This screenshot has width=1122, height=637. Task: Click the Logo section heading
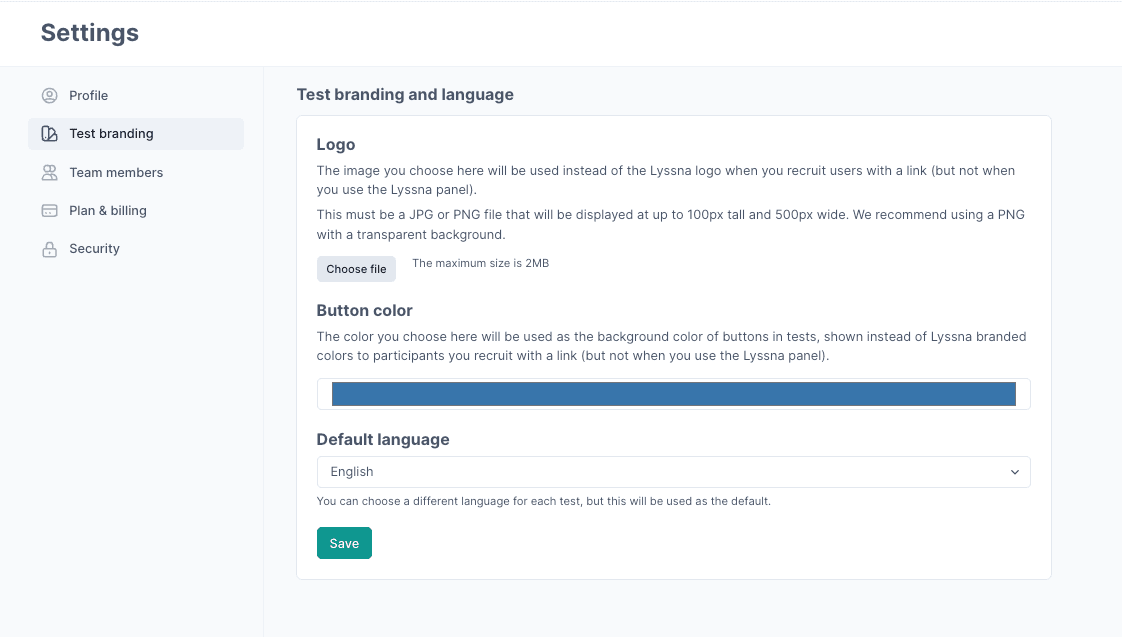336,145
